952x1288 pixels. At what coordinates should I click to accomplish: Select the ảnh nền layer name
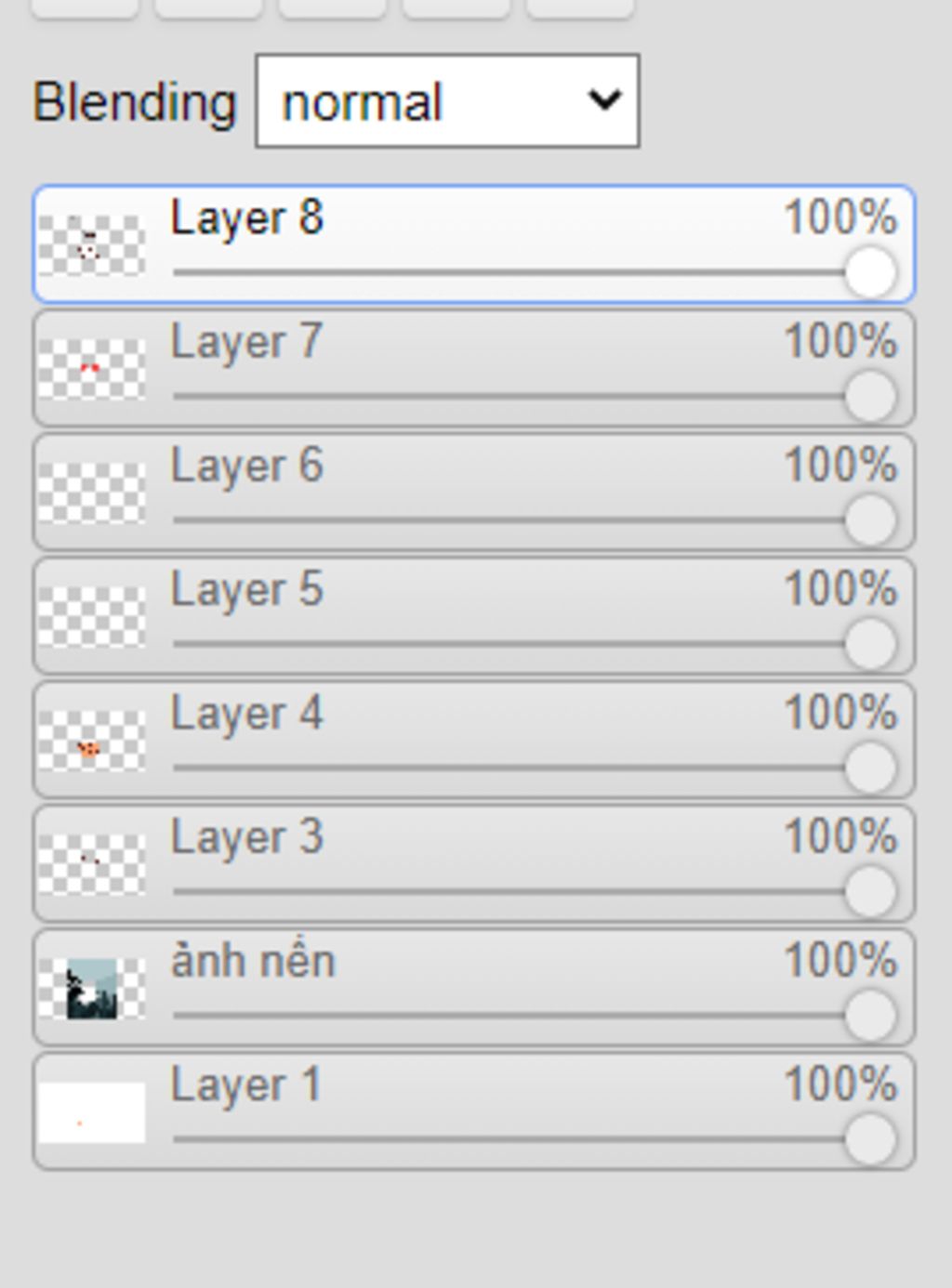click(x=253, y=960)
